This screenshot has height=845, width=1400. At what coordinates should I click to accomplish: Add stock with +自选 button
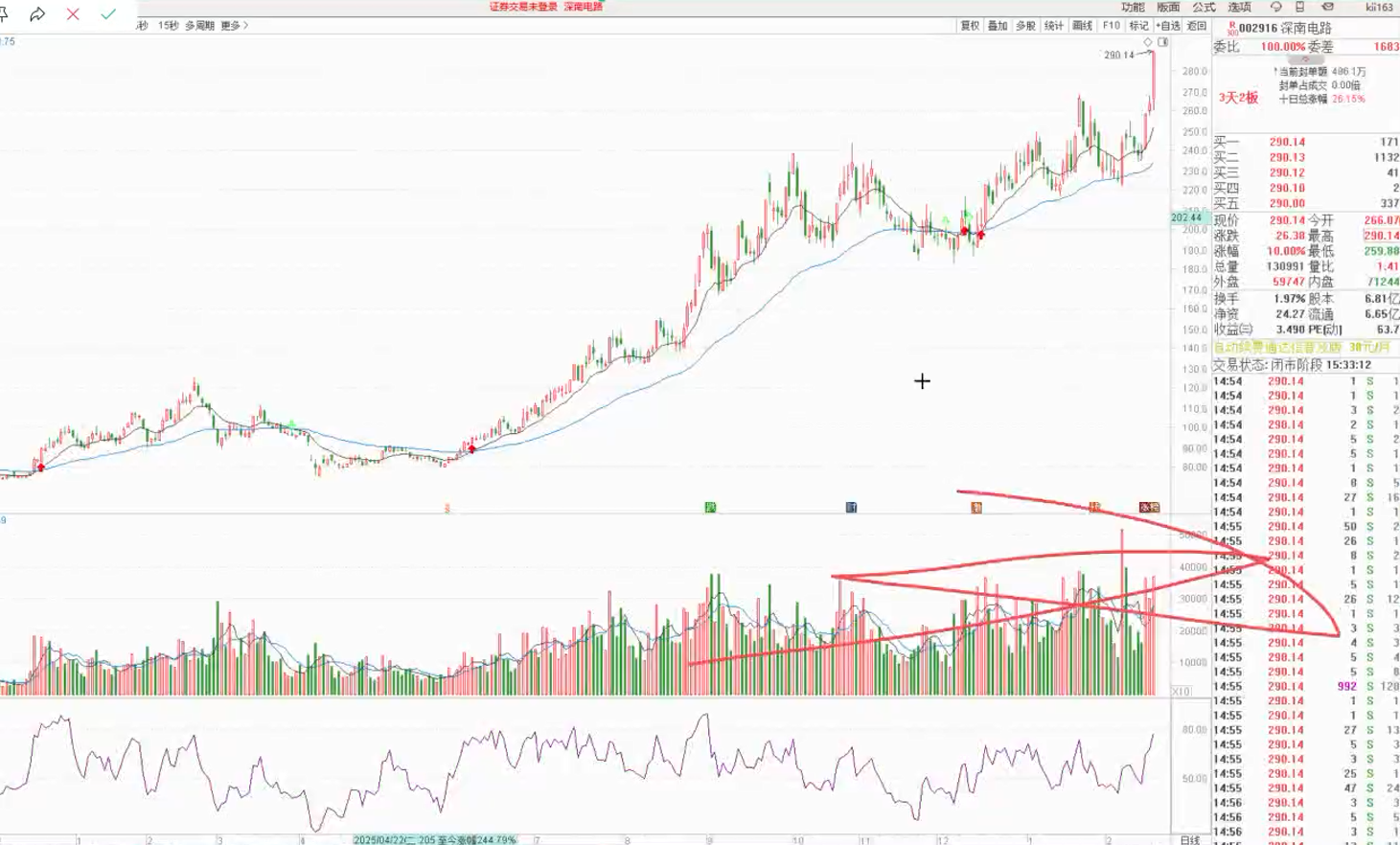[1168, 26]
